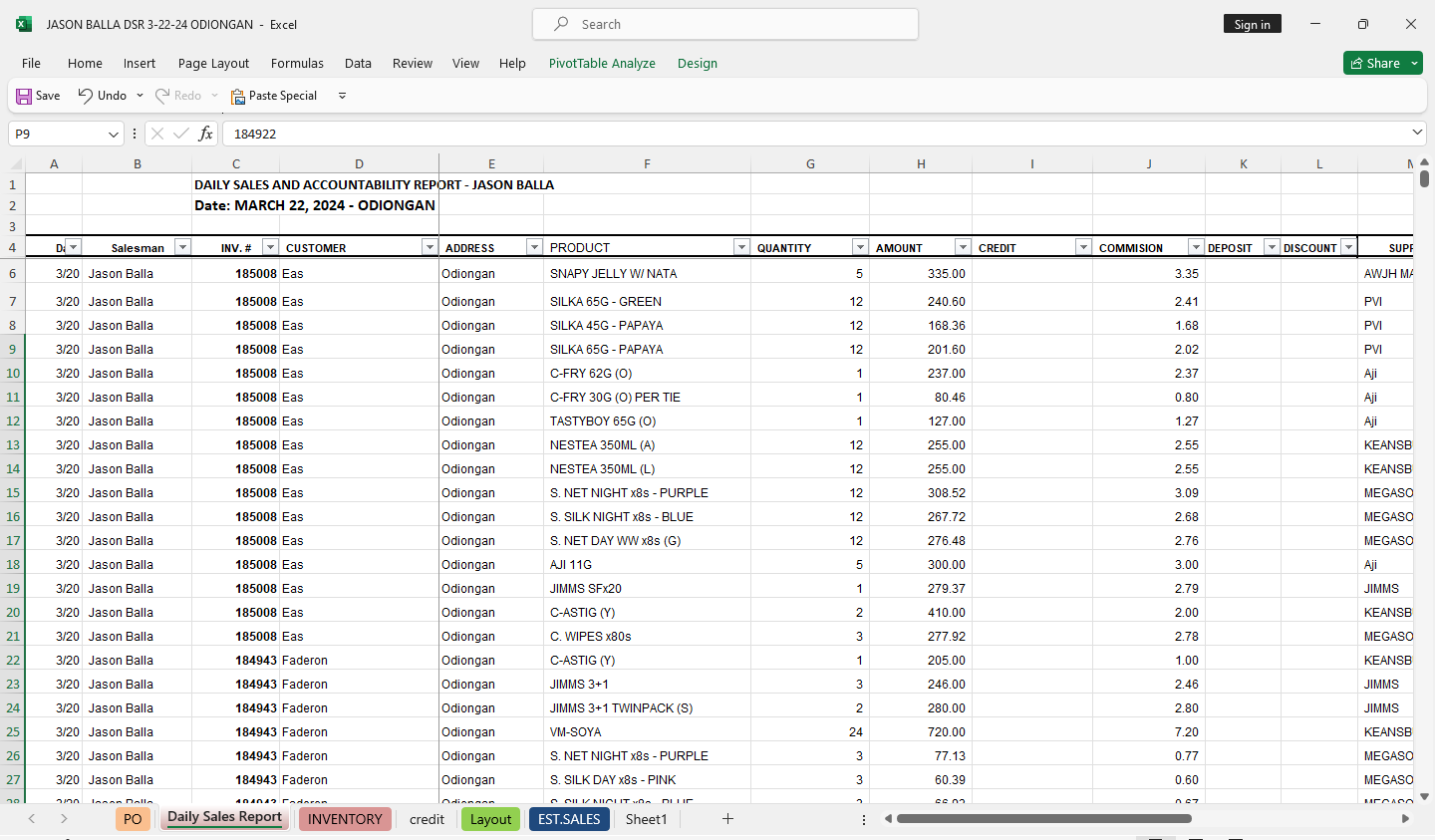Open the Undo history dropdown arrow
Viewport: 1435px width, 840px height.
[x=140, y=96]
